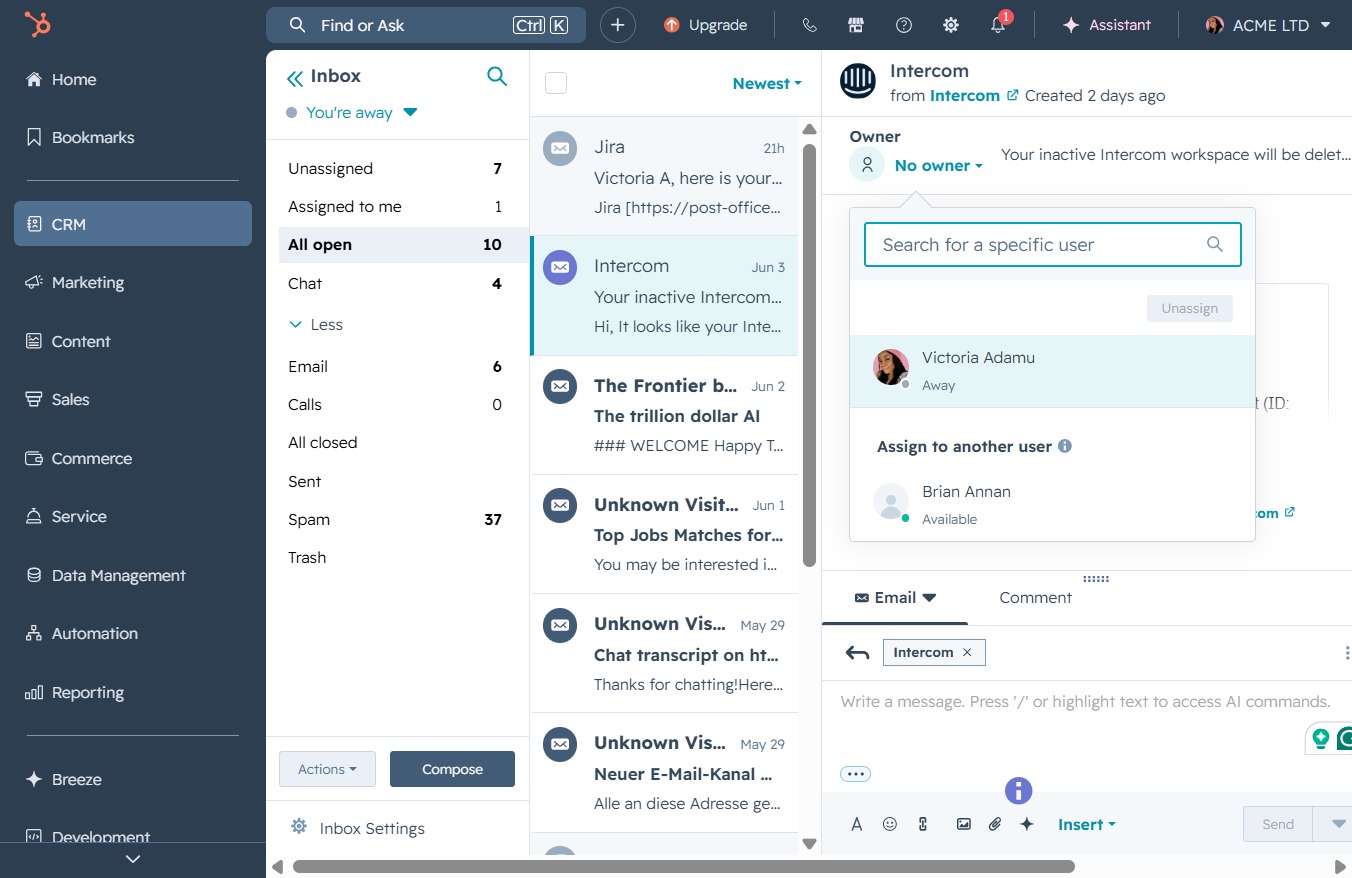Open the Jira conversation
Screen dimensions: 1352x878
(x=664, y=177)
